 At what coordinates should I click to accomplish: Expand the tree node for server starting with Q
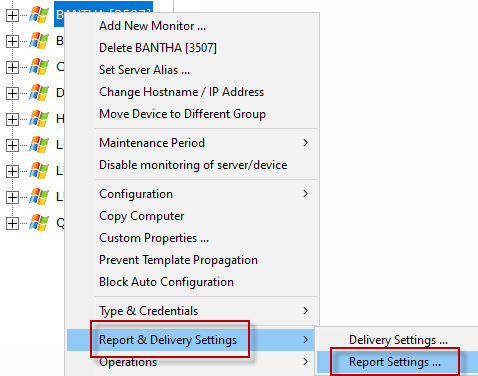click(x=12, y=223)
